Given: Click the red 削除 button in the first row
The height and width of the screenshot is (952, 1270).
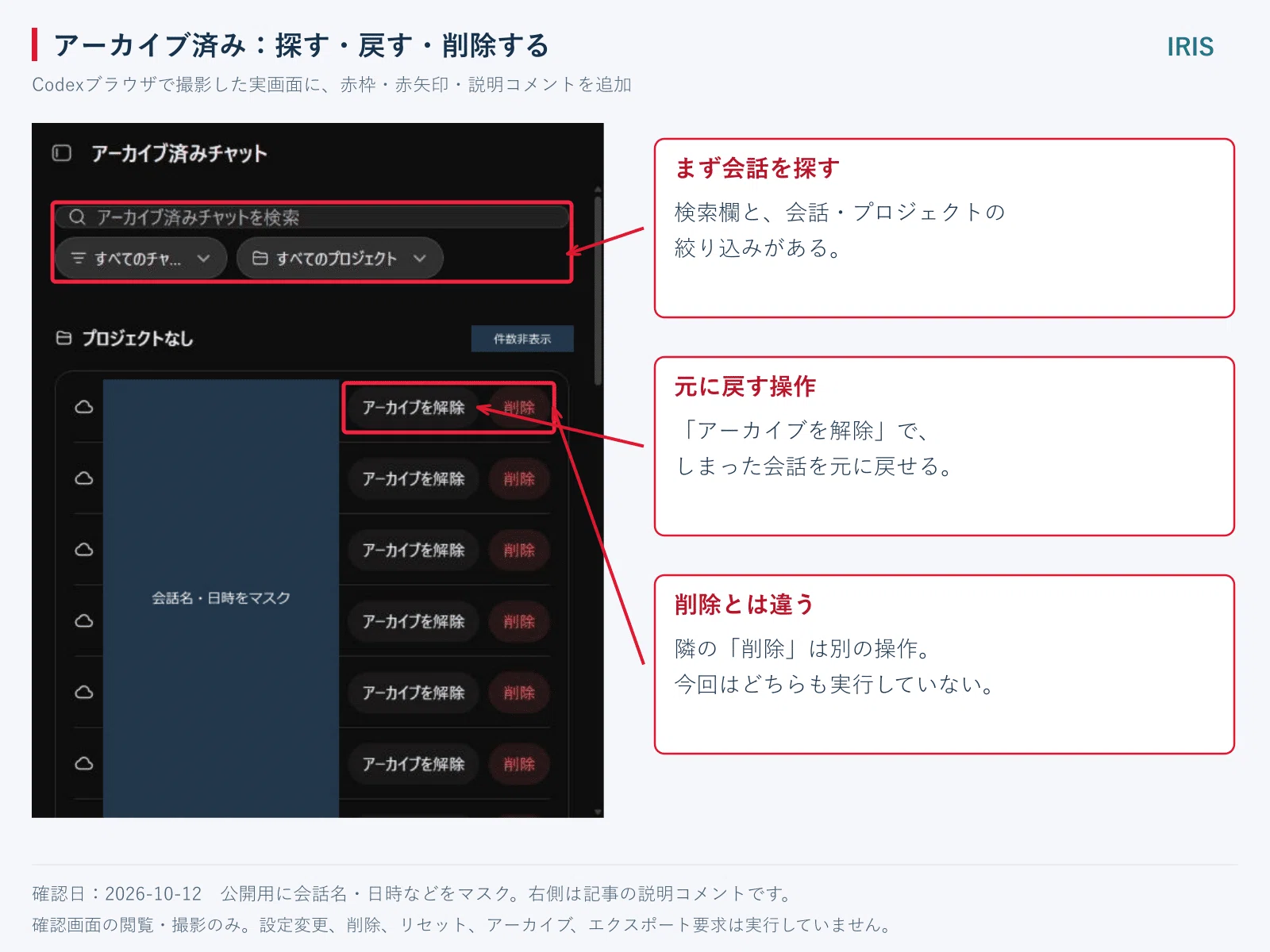Looking at the screenshot, I should 519,407.
